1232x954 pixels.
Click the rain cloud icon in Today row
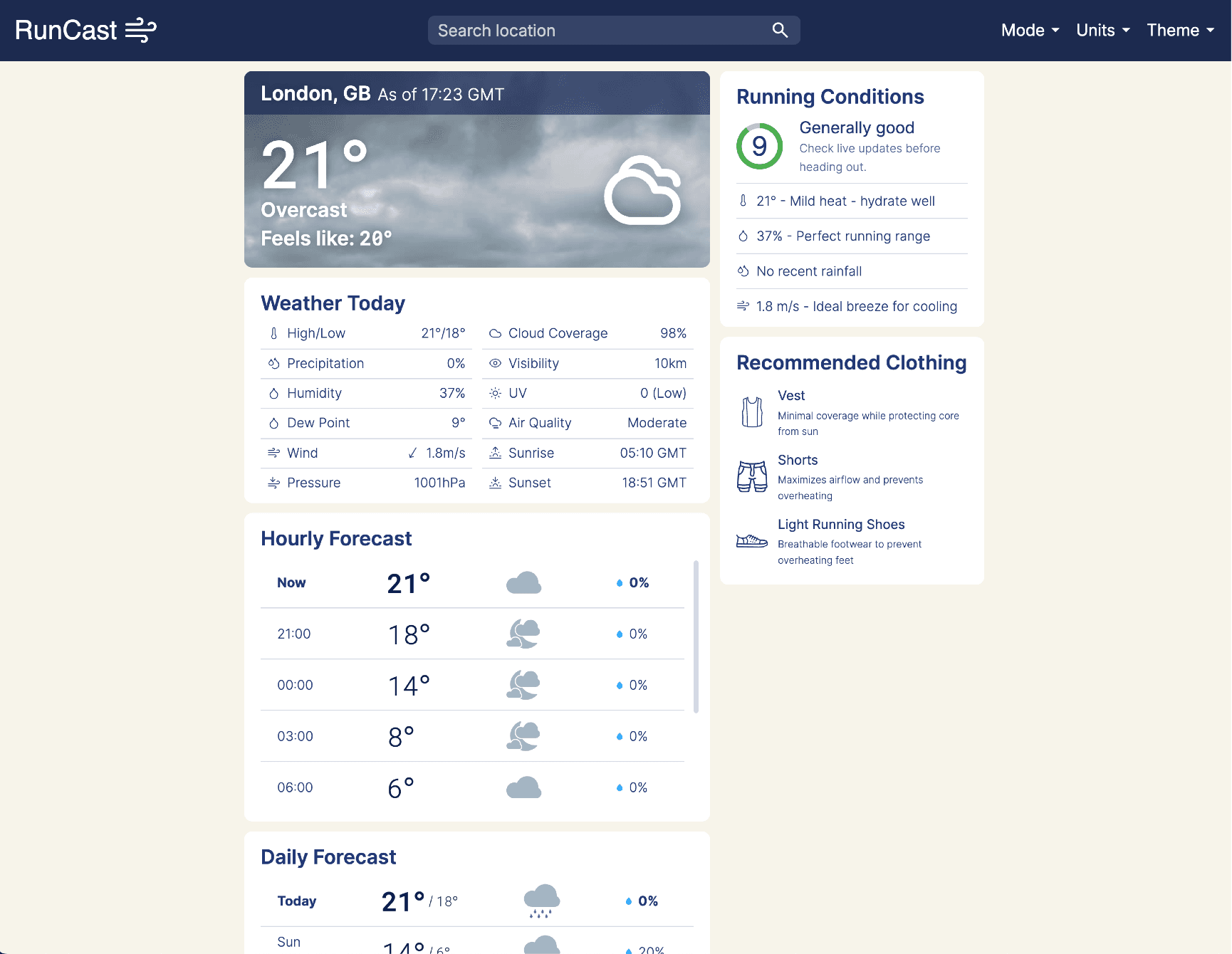pos(542,901)
